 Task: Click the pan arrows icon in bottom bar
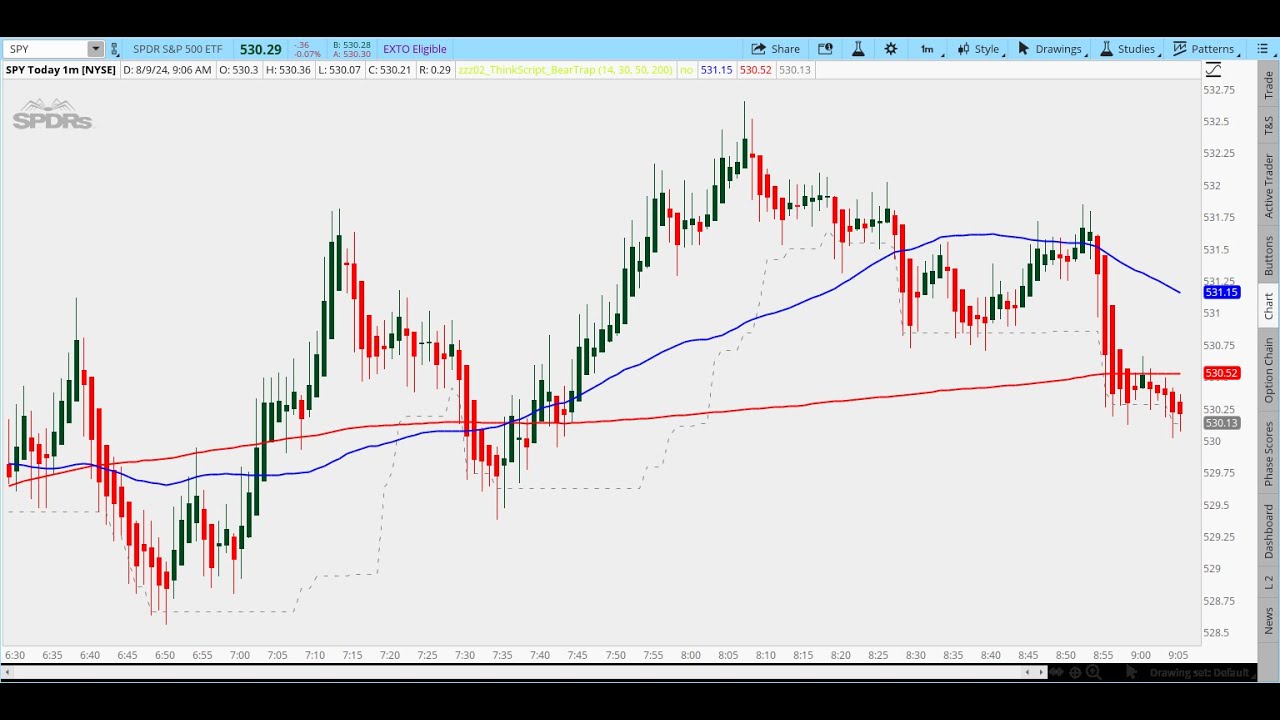(1055, 672)
